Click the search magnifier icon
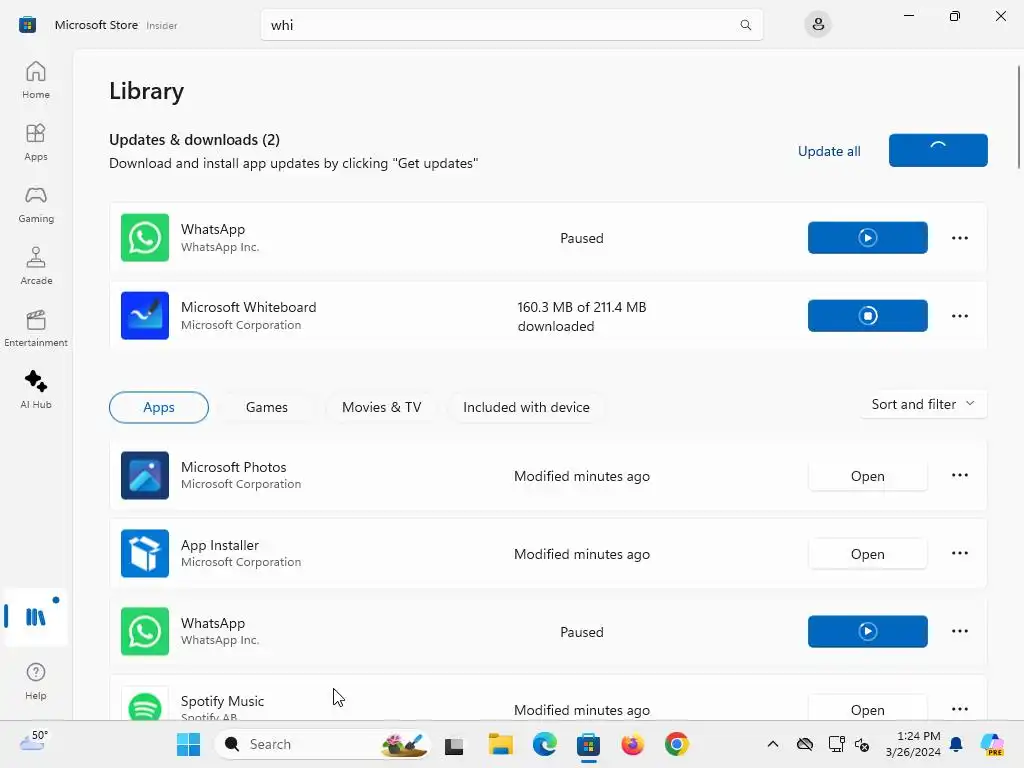Screen dimensions: 1024x768 (x=745, y=25)
